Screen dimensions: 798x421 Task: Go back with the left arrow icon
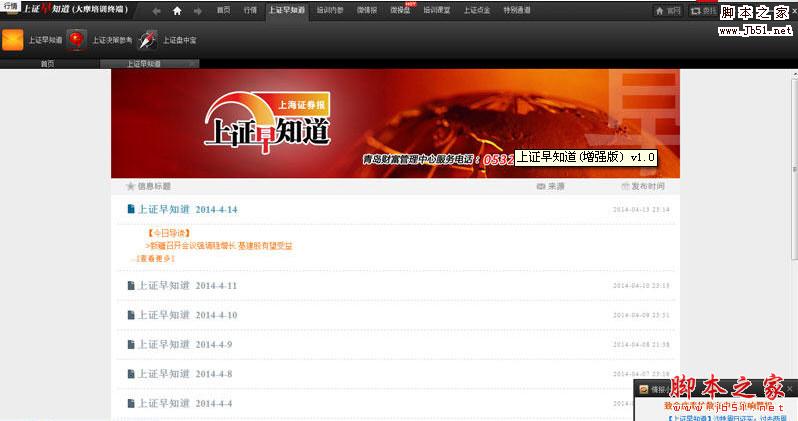157,11
